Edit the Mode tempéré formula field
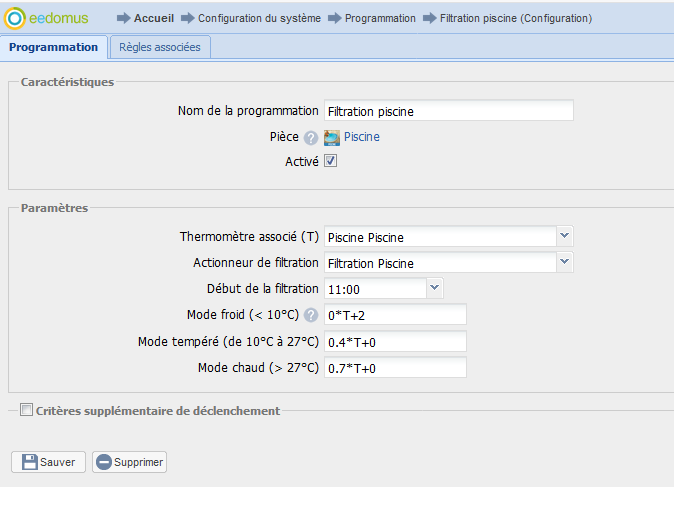 pos(396,342)
